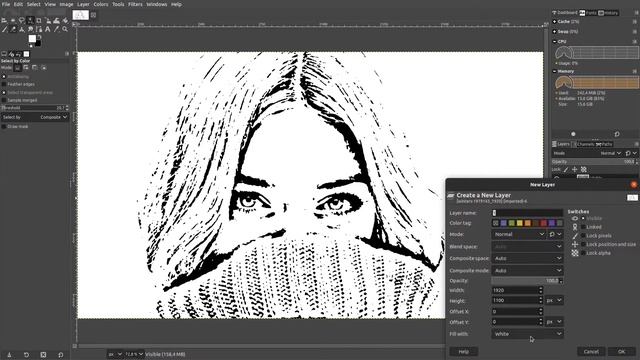This screenshot has width=640, height=360.
Task: Set selection mode to Replace
Action: click(x=18, y=68)
